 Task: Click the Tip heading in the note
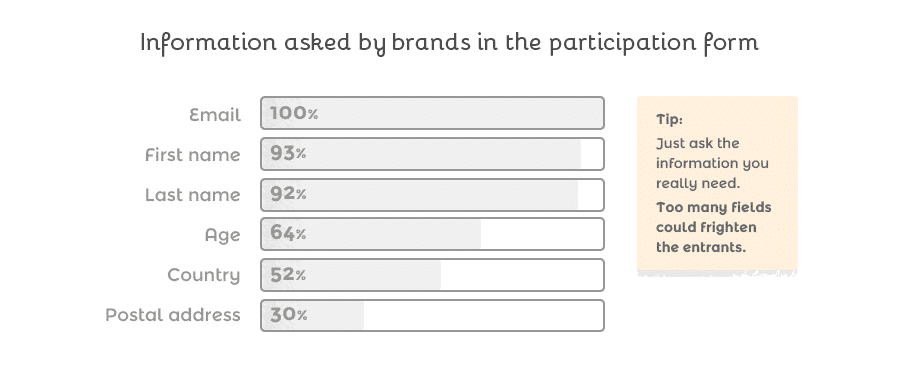point(669,119)
